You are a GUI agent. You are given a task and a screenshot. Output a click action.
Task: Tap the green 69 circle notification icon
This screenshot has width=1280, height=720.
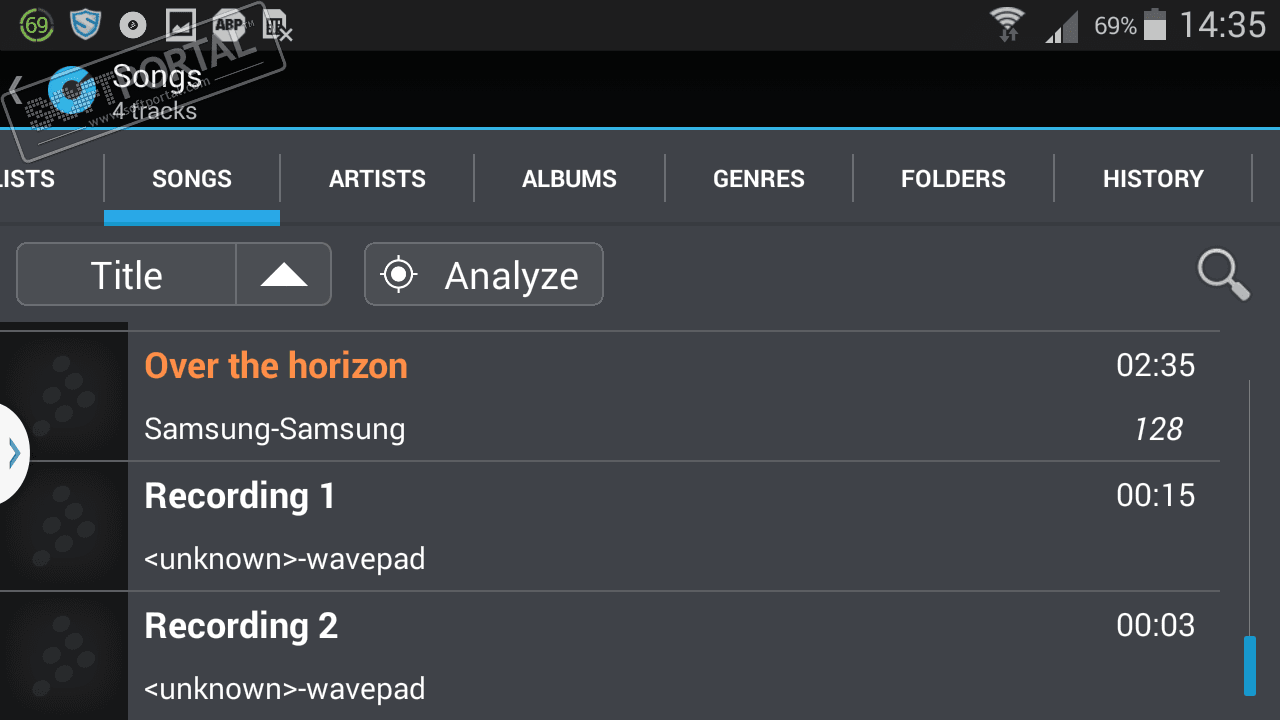36,25
